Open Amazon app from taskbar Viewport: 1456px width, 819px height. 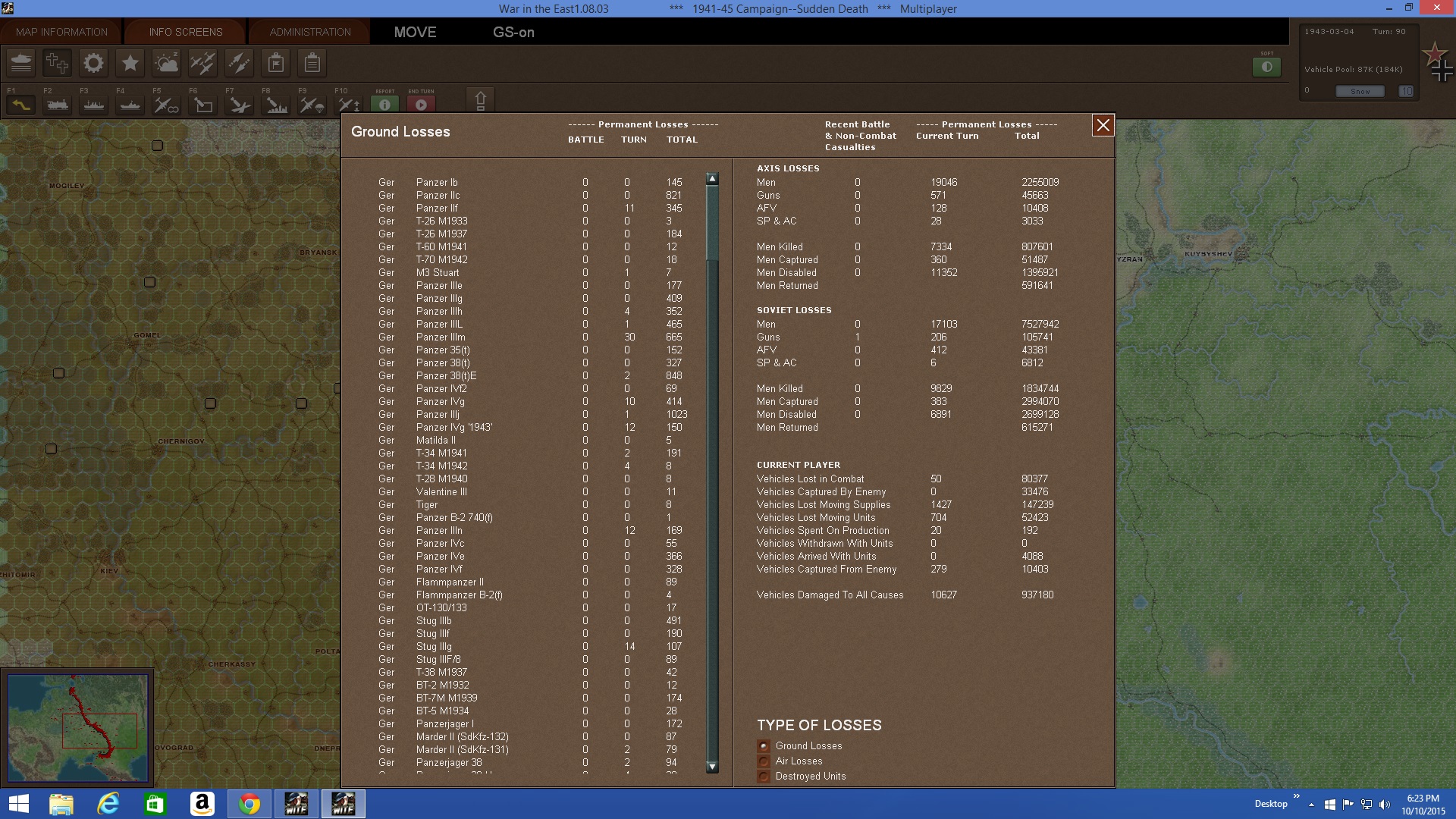point(202,804)
